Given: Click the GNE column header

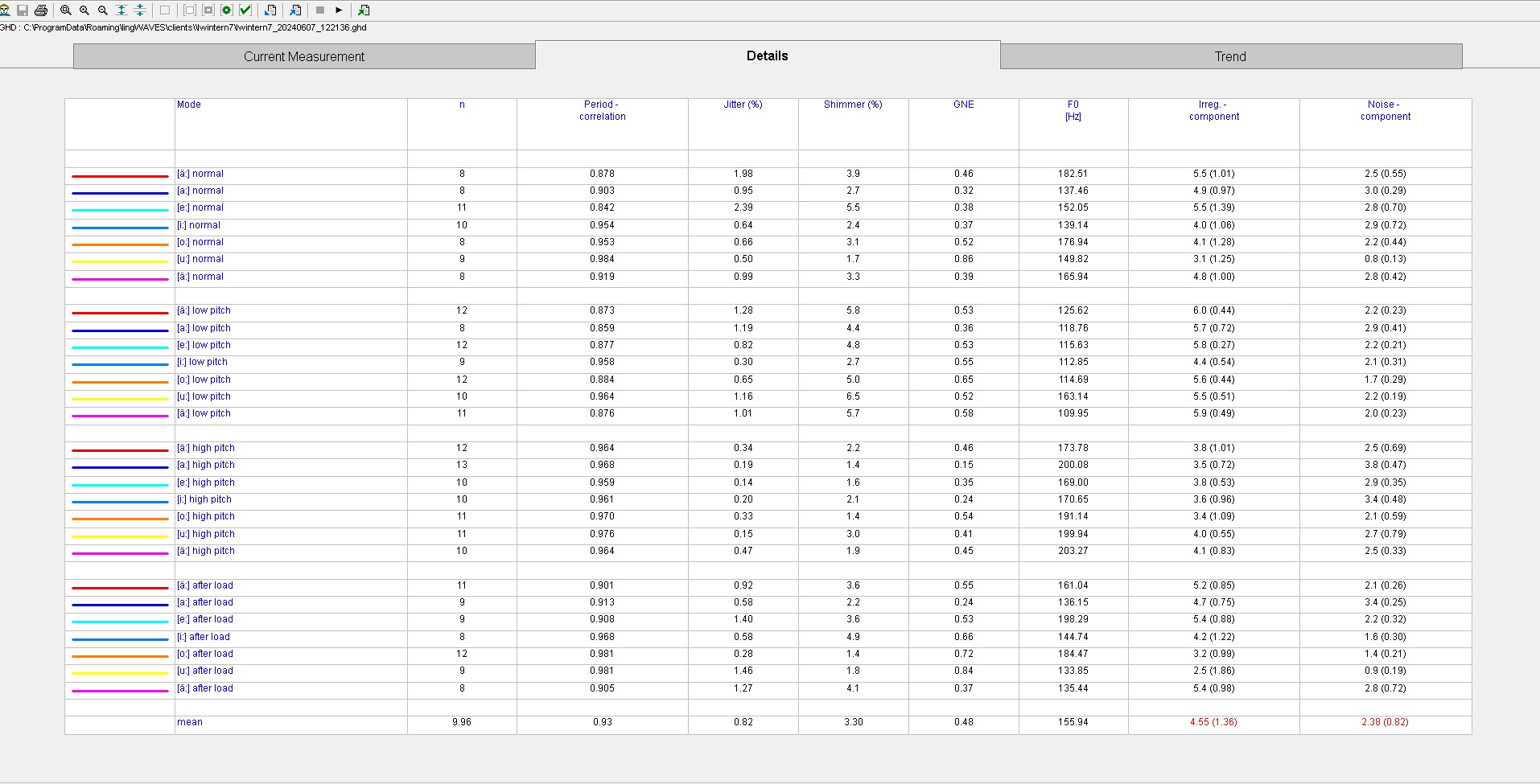Looking at the screenshot, I should click(x=964, y=105).
